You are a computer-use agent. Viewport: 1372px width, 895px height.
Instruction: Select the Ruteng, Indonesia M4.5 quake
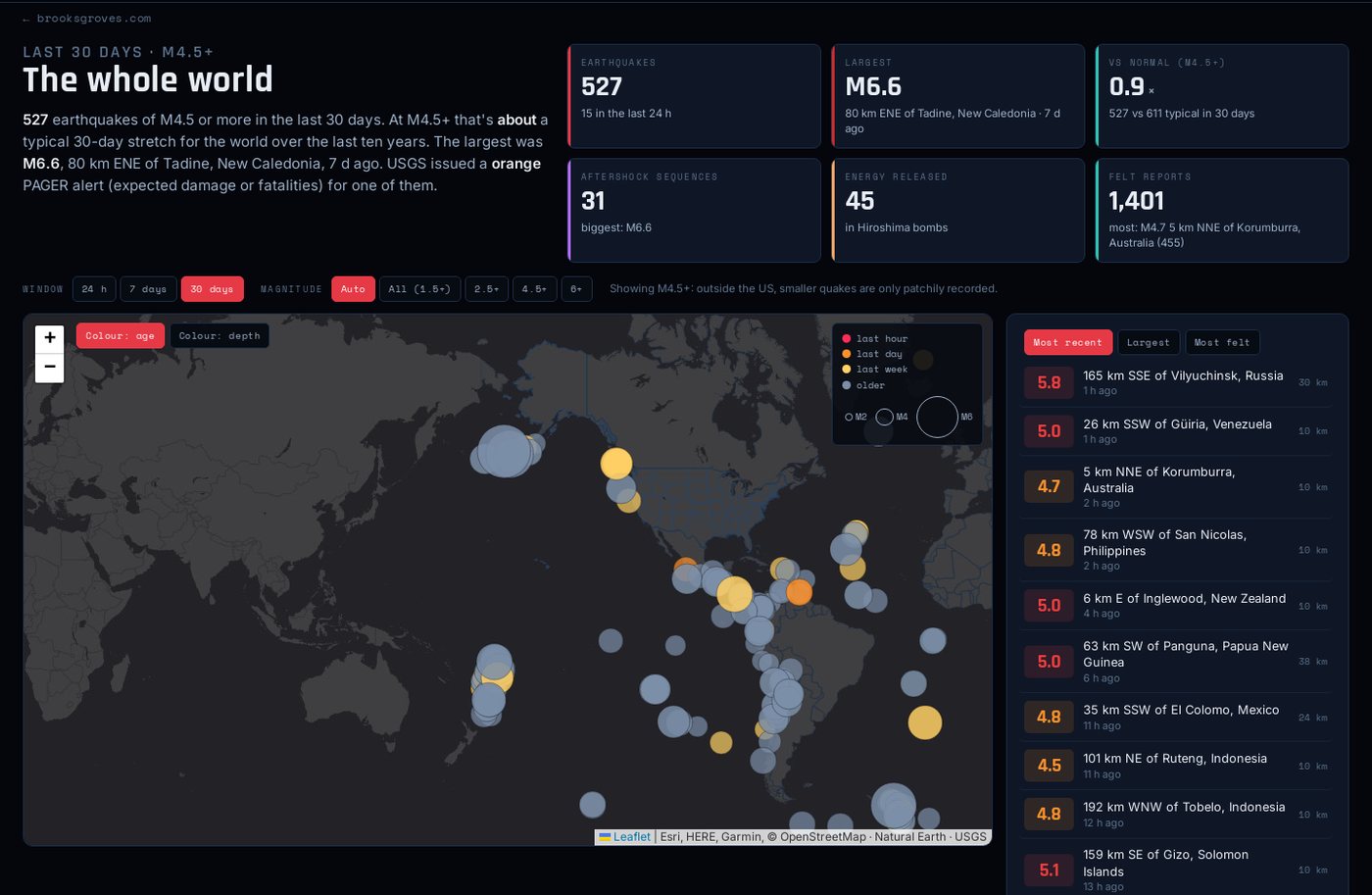1177,766
